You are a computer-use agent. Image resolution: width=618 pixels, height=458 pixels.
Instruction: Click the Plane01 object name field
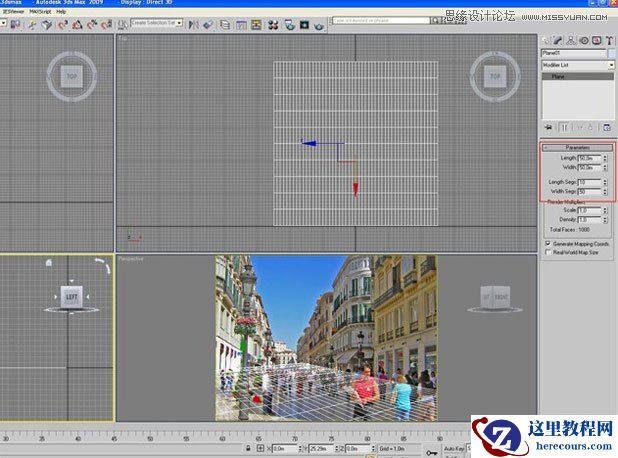(x=573, y=53)
